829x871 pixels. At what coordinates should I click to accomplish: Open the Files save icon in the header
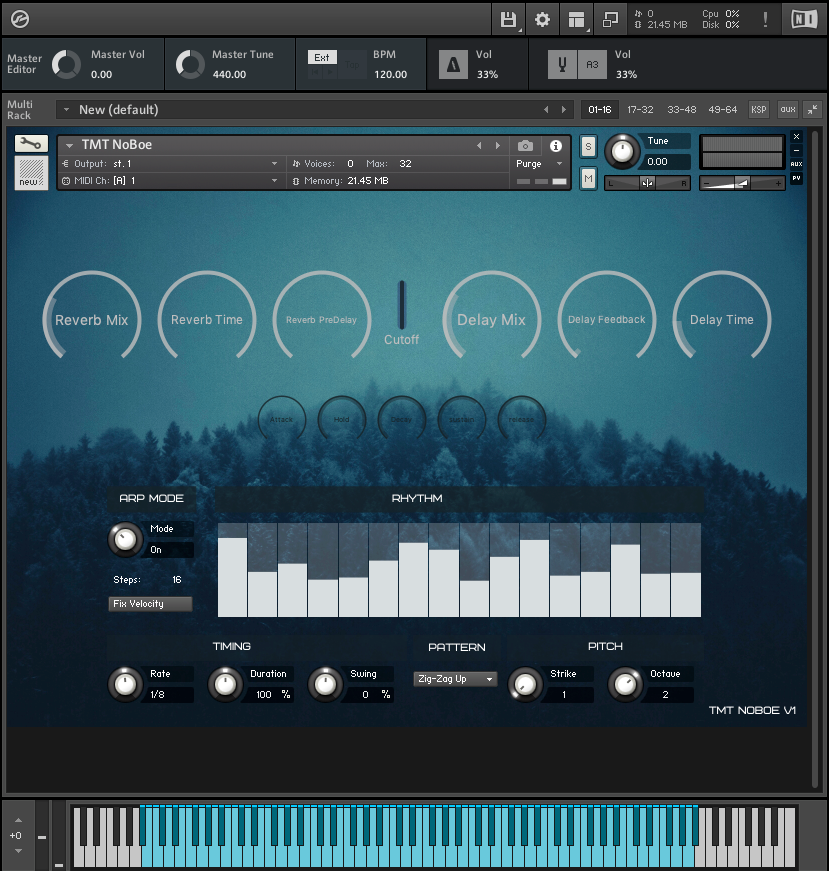click(x=508, y=19)
